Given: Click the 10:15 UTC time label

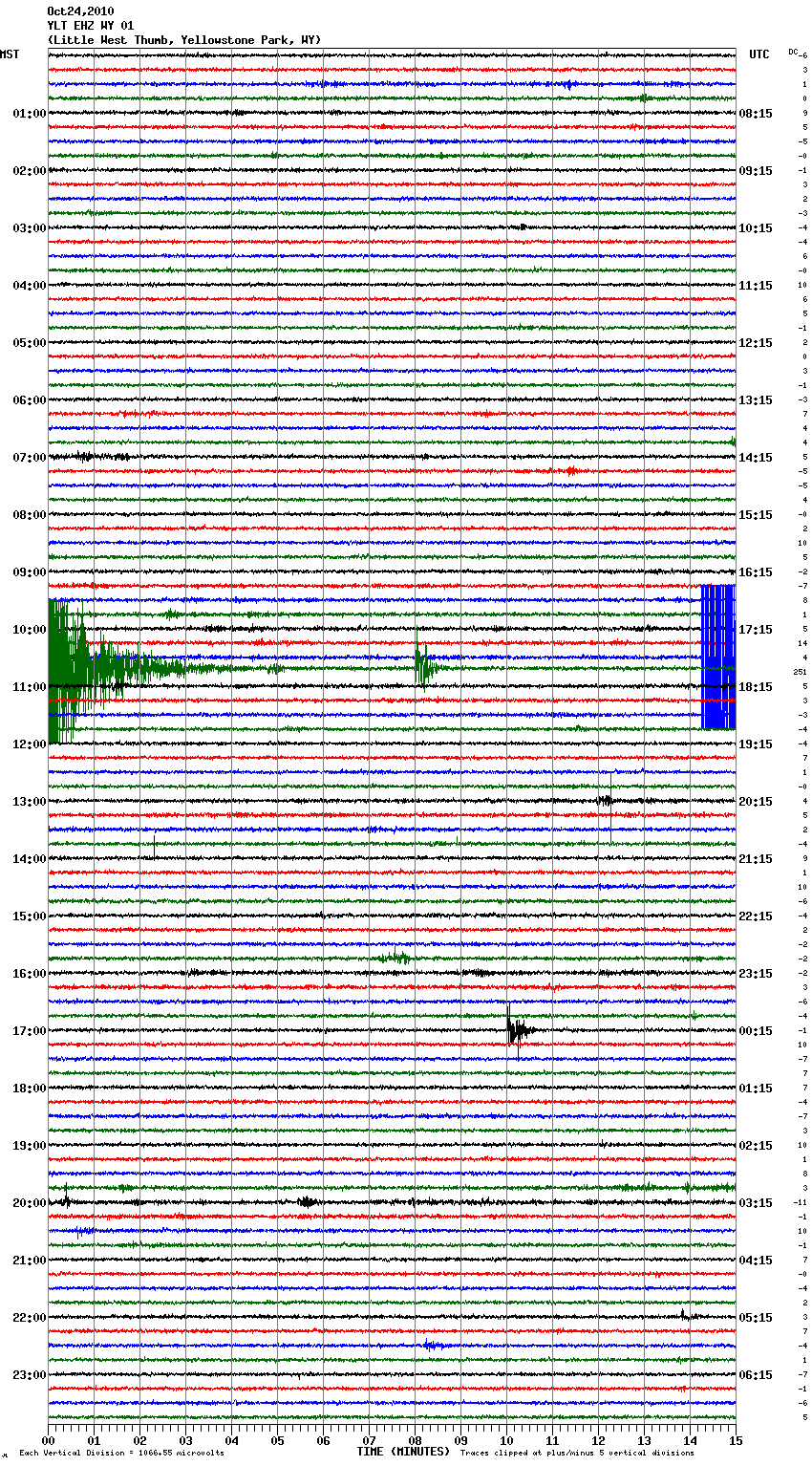Looking at the screenshot, I should (x=756, y=228).
